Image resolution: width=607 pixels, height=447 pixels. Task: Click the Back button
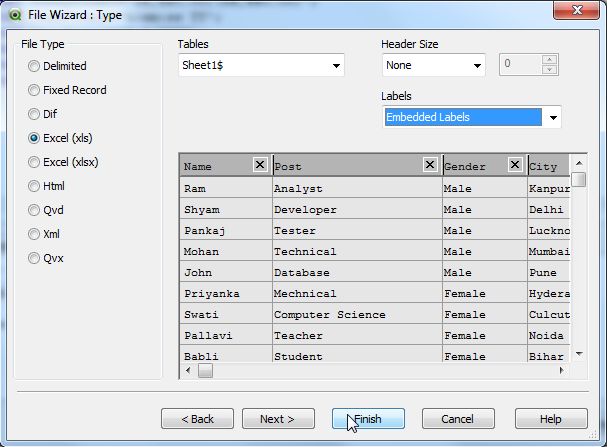pos(197,419)
